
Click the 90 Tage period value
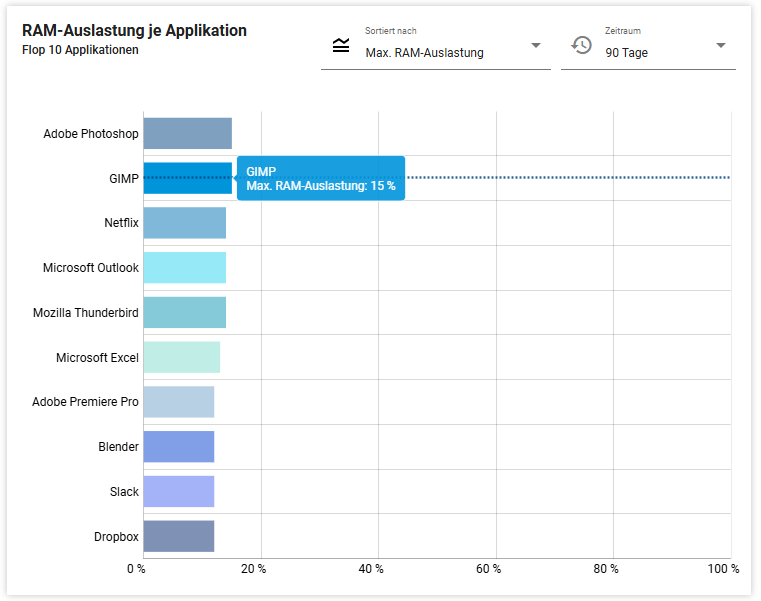coord(627,53)
